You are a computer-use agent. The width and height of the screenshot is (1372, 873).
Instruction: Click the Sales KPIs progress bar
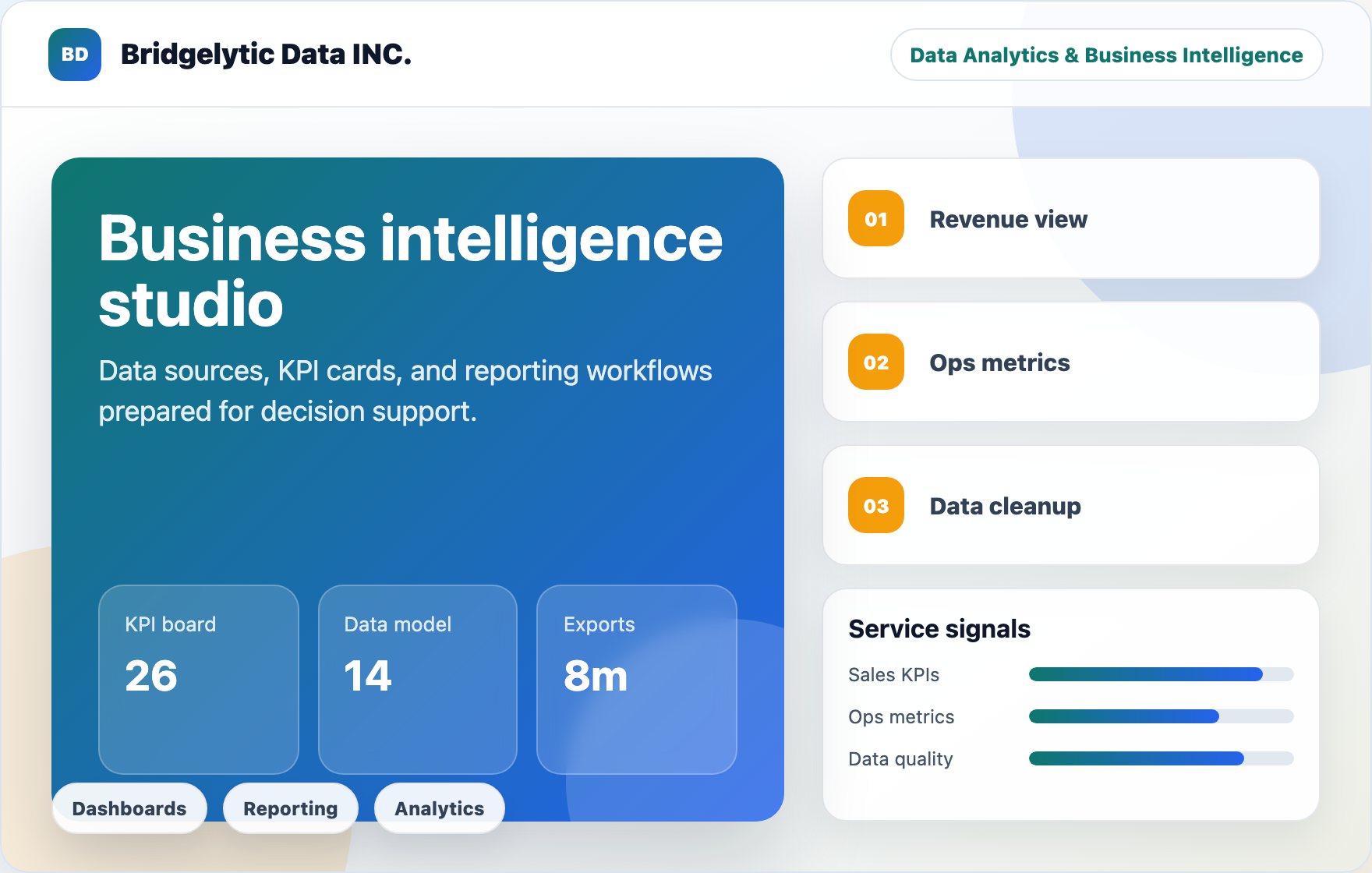pyautogui.click(x=1162, y=674)
